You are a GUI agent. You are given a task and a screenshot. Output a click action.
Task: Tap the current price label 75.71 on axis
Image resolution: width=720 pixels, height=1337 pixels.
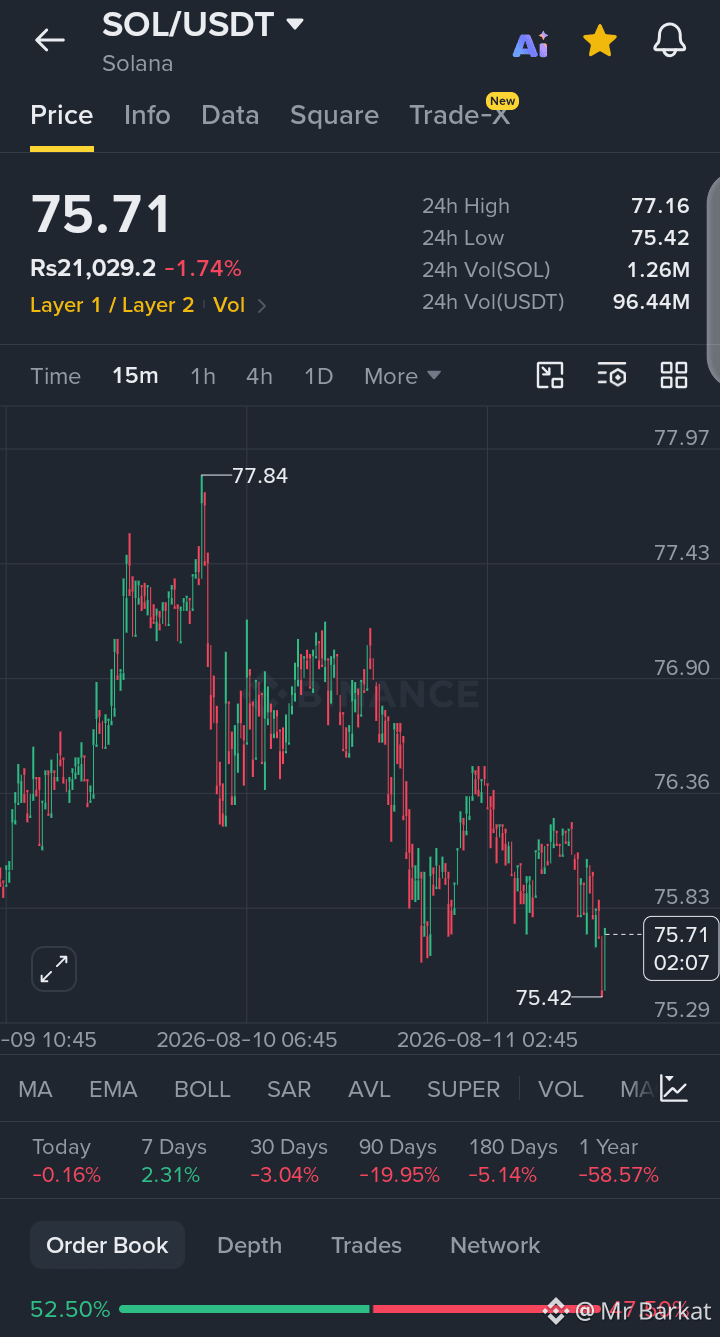point(680,948)
